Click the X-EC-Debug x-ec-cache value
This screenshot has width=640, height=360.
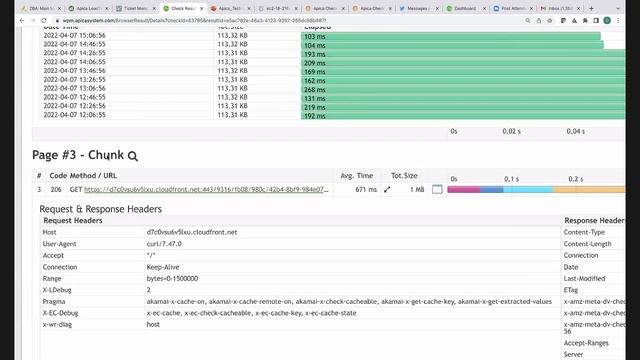tap(251, 313)
